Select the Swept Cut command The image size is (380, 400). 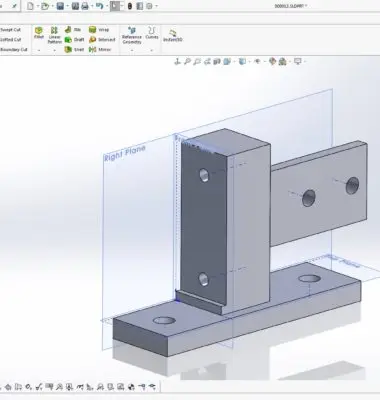pos(11,30)
